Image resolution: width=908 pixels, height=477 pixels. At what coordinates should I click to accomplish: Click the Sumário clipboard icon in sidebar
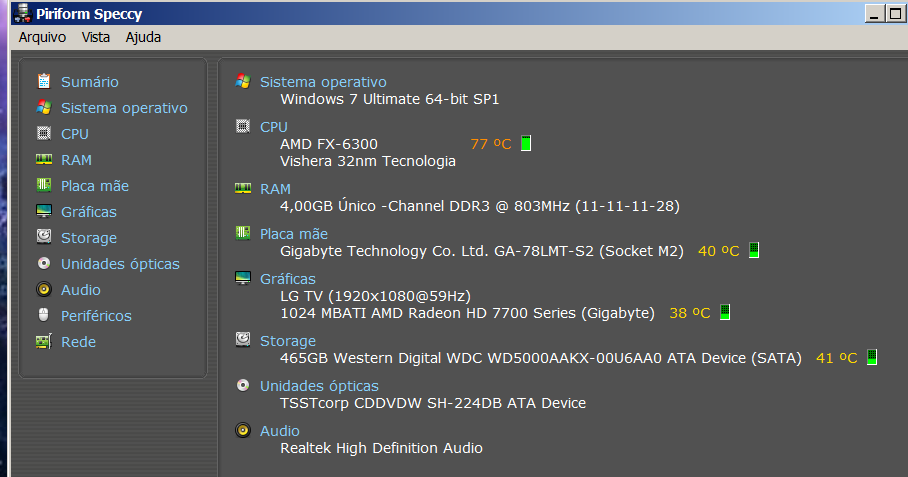[44, 81]
